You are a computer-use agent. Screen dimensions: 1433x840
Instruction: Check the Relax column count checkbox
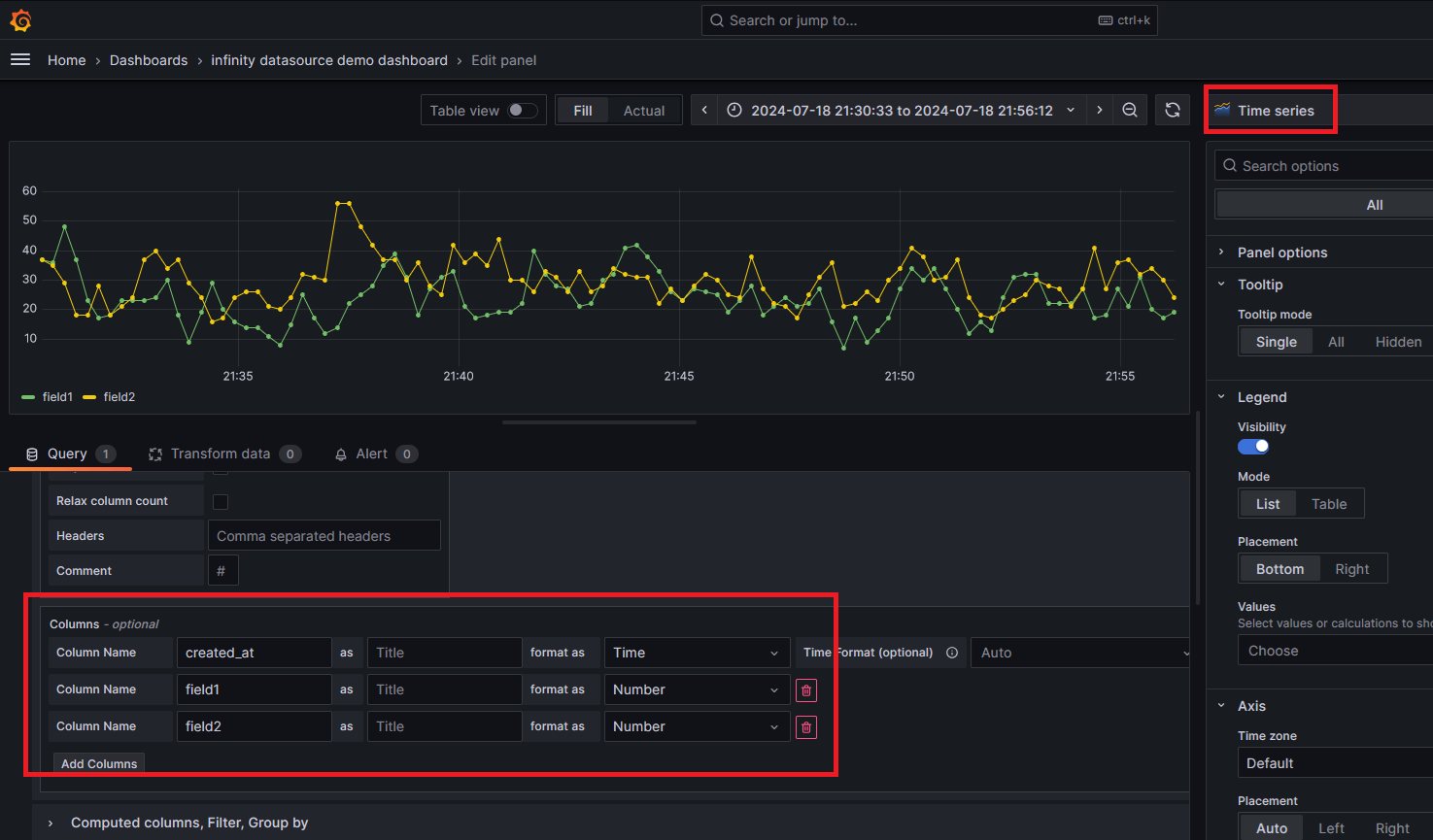tap(221, 502)
